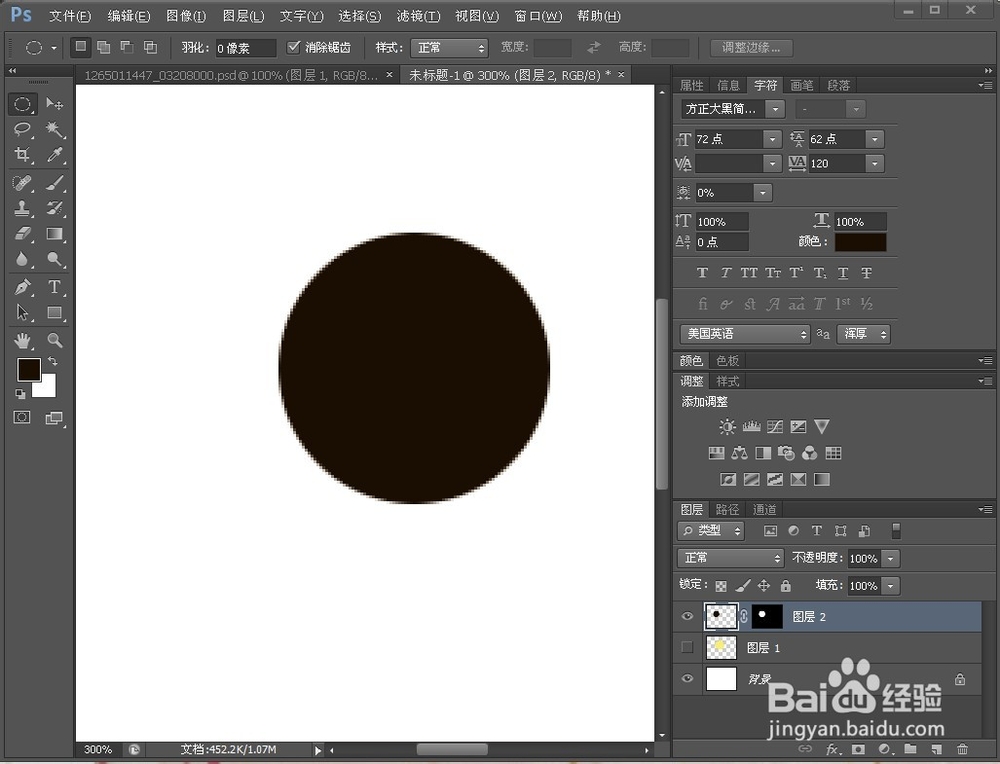
Task: Toggle the layer filter on/off switch
Action: click(896, 531)
